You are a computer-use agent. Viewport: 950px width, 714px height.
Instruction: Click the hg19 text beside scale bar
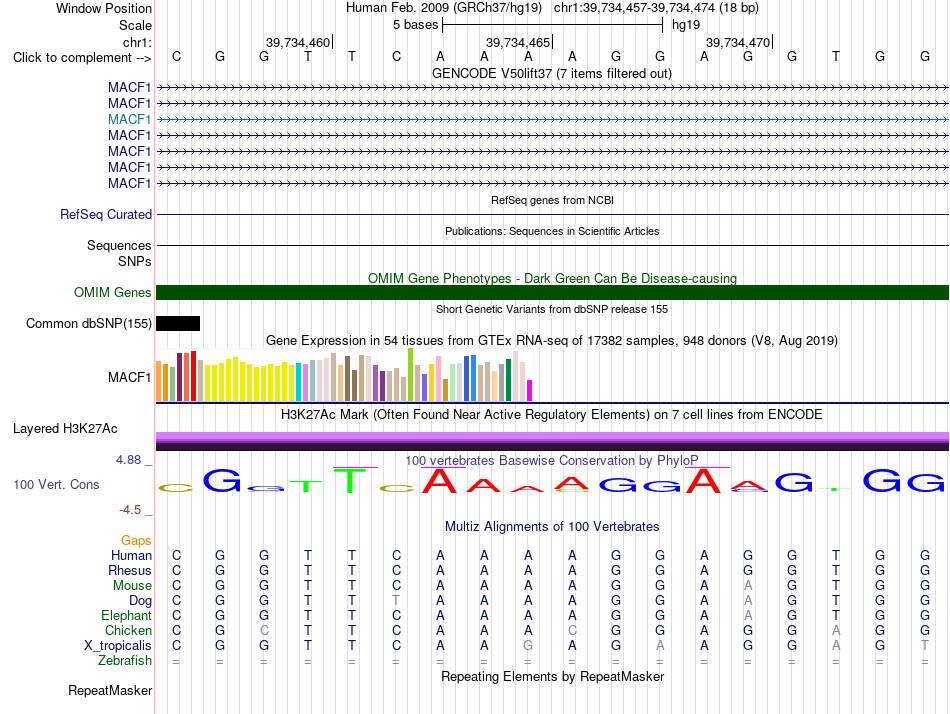[686, 25]
